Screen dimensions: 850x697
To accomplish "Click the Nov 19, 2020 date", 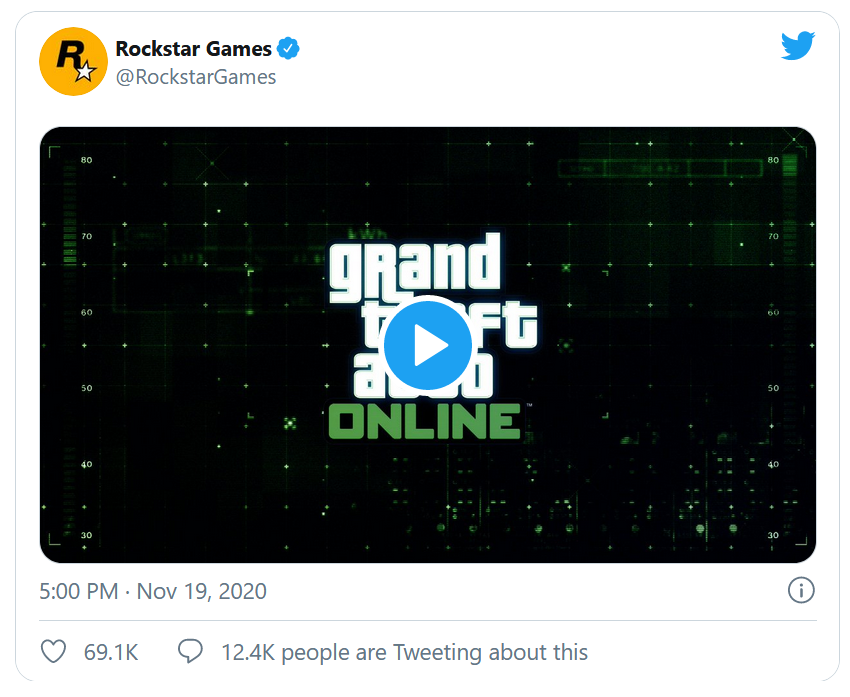I will (202, 591).
